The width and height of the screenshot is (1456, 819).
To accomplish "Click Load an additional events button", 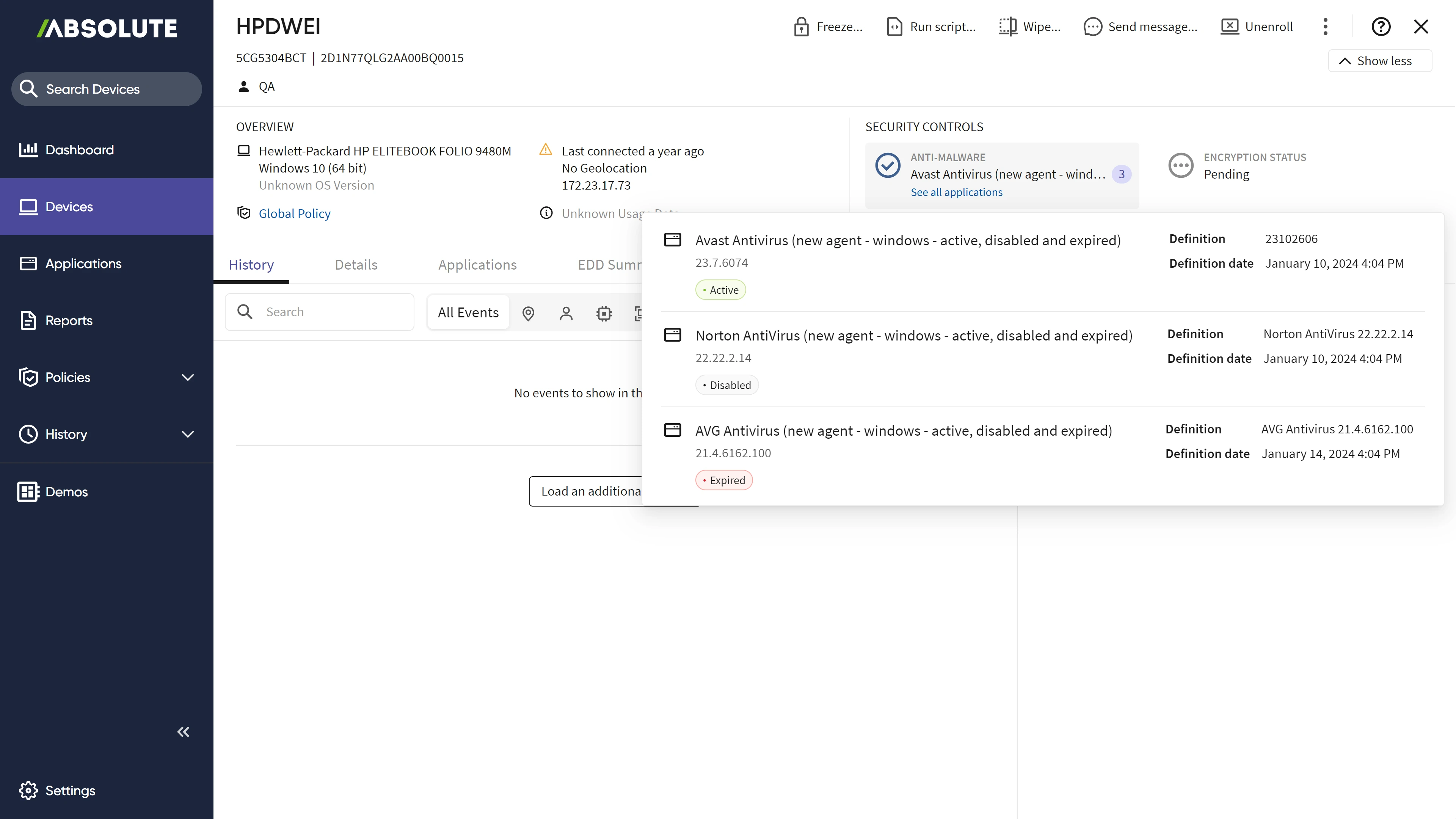I will coord(585,491).
